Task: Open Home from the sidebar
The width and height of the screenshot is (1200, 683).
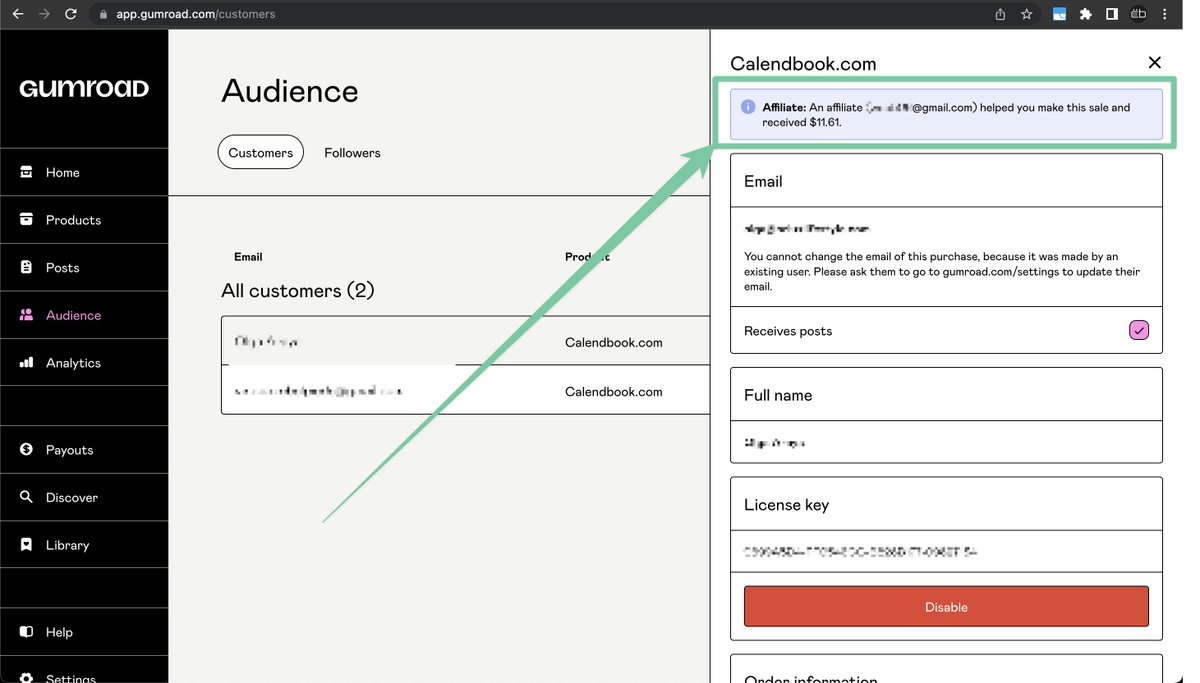Action: (x=84, y=172)
